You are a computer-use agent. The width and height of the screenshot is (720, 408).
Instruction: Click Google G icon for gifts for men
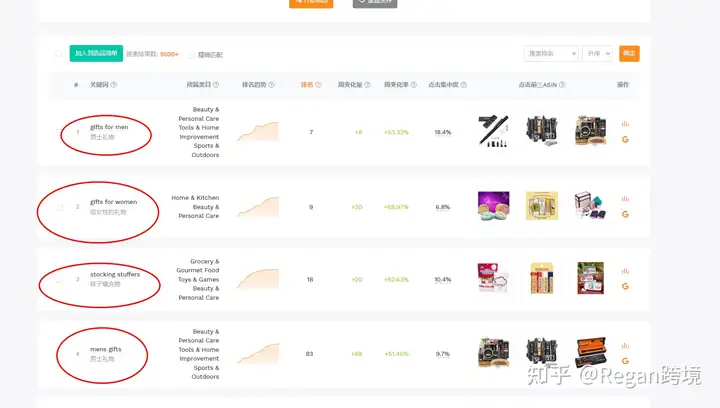point(625,140)
